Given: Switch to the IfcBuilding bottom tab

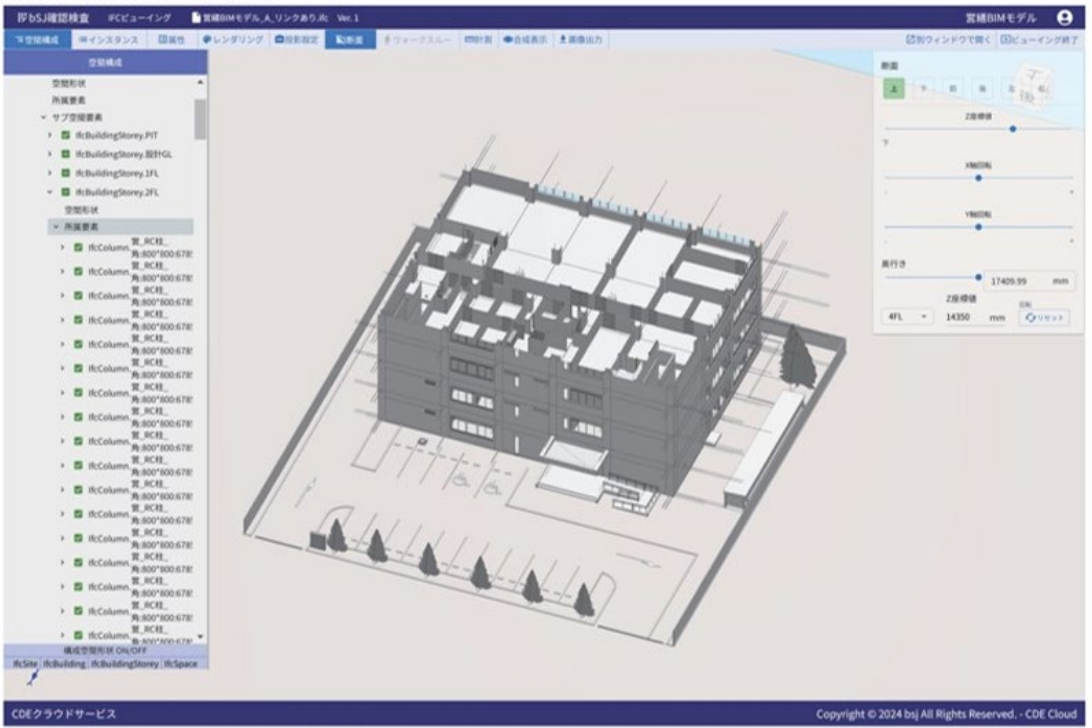Looking at the screenshot, I should (x=64, y=664).
